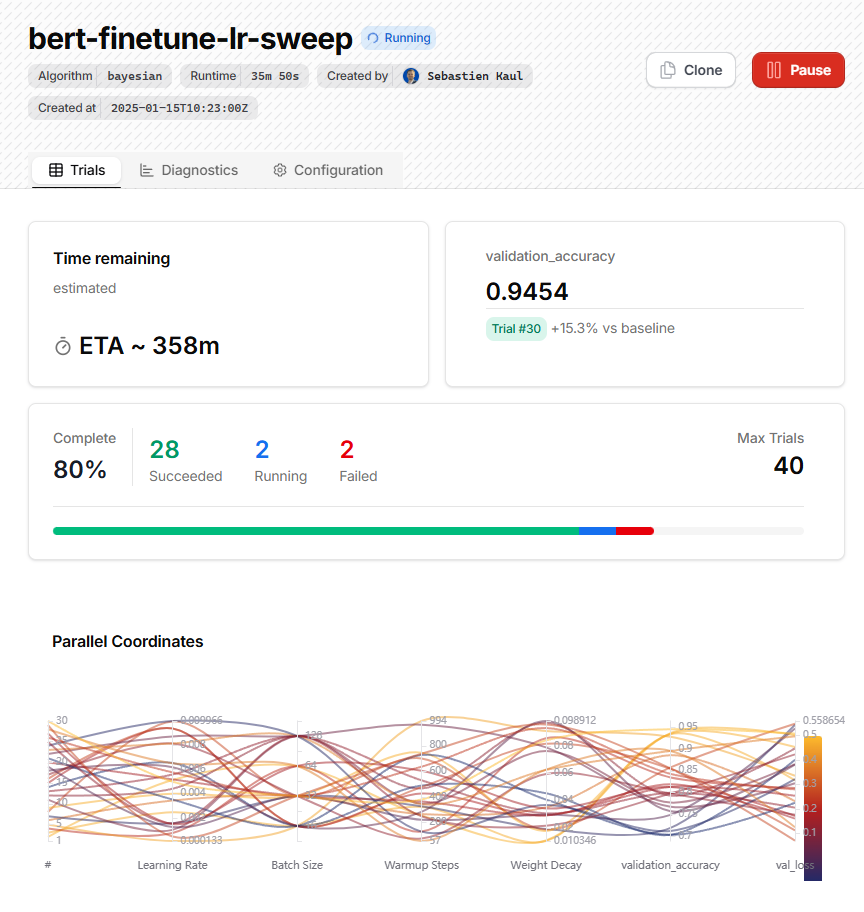Click the green succeeded segment of progress bar
This screenshot has width=864, height=912.
tap(316, 531)
